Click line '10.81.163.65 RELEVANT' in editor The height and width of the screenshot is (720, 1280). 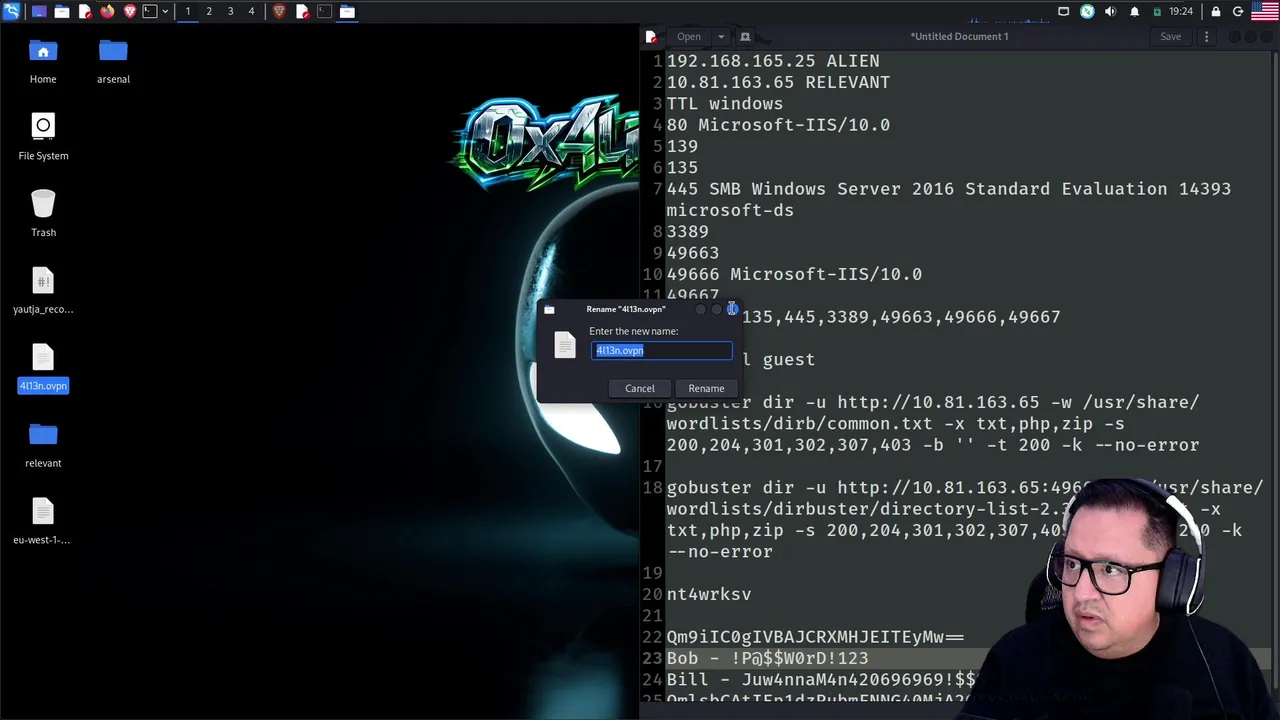[778, 82]
